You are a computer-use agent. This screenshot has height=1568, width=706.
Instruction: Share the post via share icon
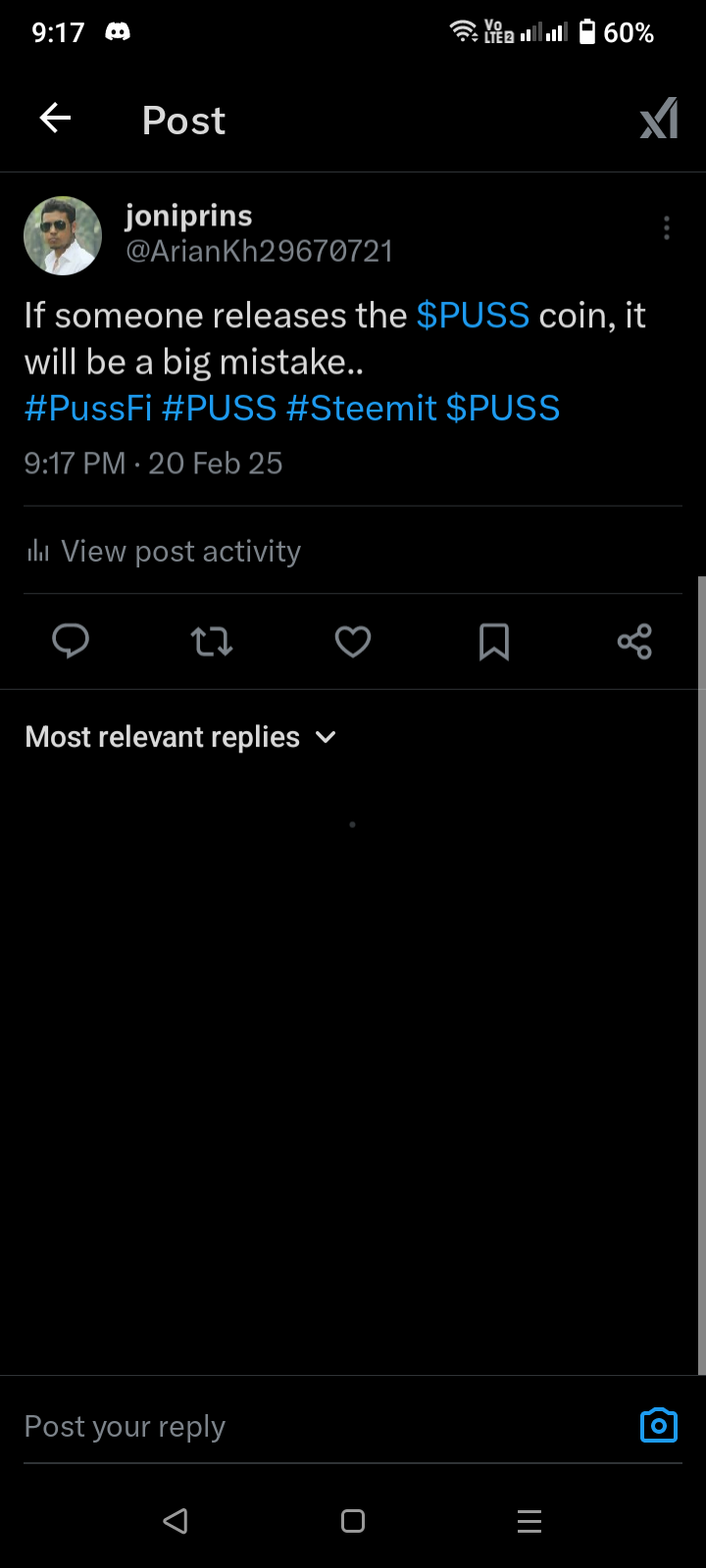tap(634, 642)
